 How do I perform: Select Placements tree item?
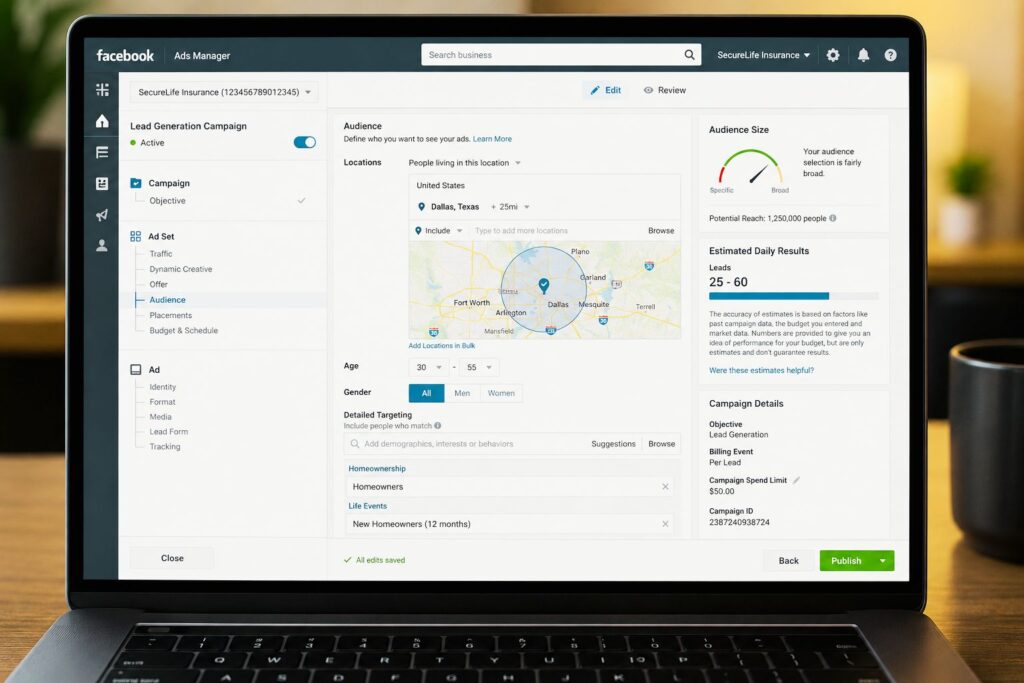click(170, 315)
